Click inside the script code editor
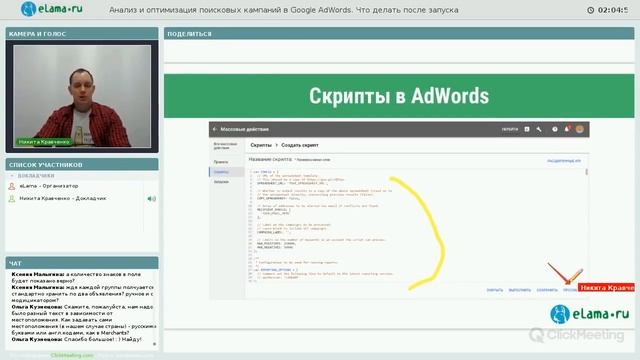Screen dimensions: 640x360 [416, 225]
